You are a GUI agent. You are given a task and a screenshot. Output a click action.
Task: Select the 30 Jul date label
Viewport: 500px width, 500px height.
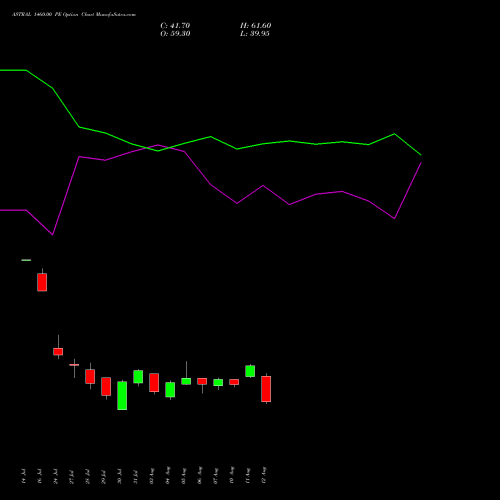click(x=119, y=476)
